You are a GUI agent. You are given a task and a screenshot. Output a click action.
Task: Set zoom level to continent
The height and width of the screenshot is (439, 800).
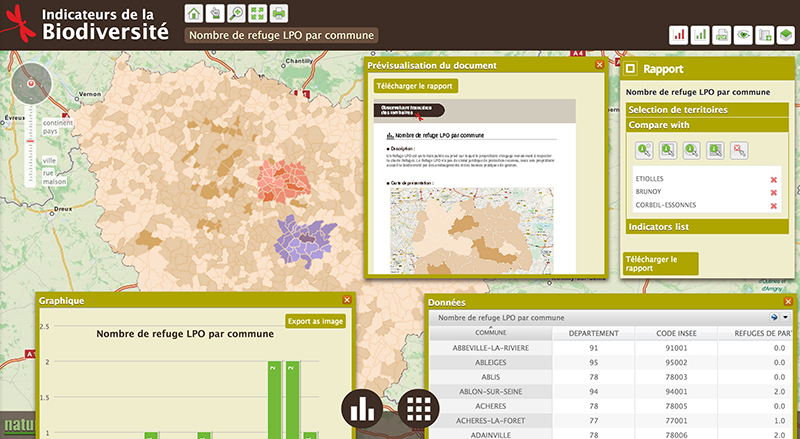(58, 123)
